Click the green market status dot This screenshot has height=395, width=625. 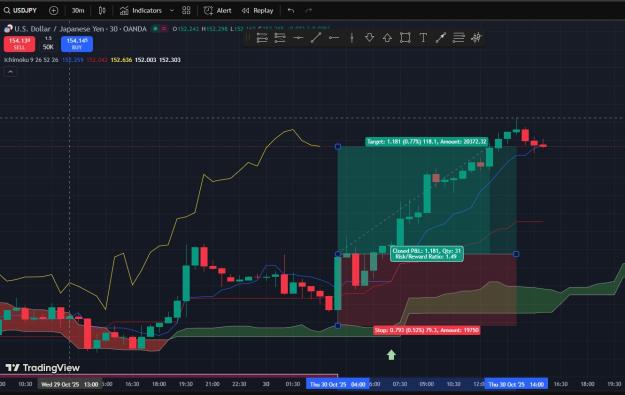click(x=155, y=29)
